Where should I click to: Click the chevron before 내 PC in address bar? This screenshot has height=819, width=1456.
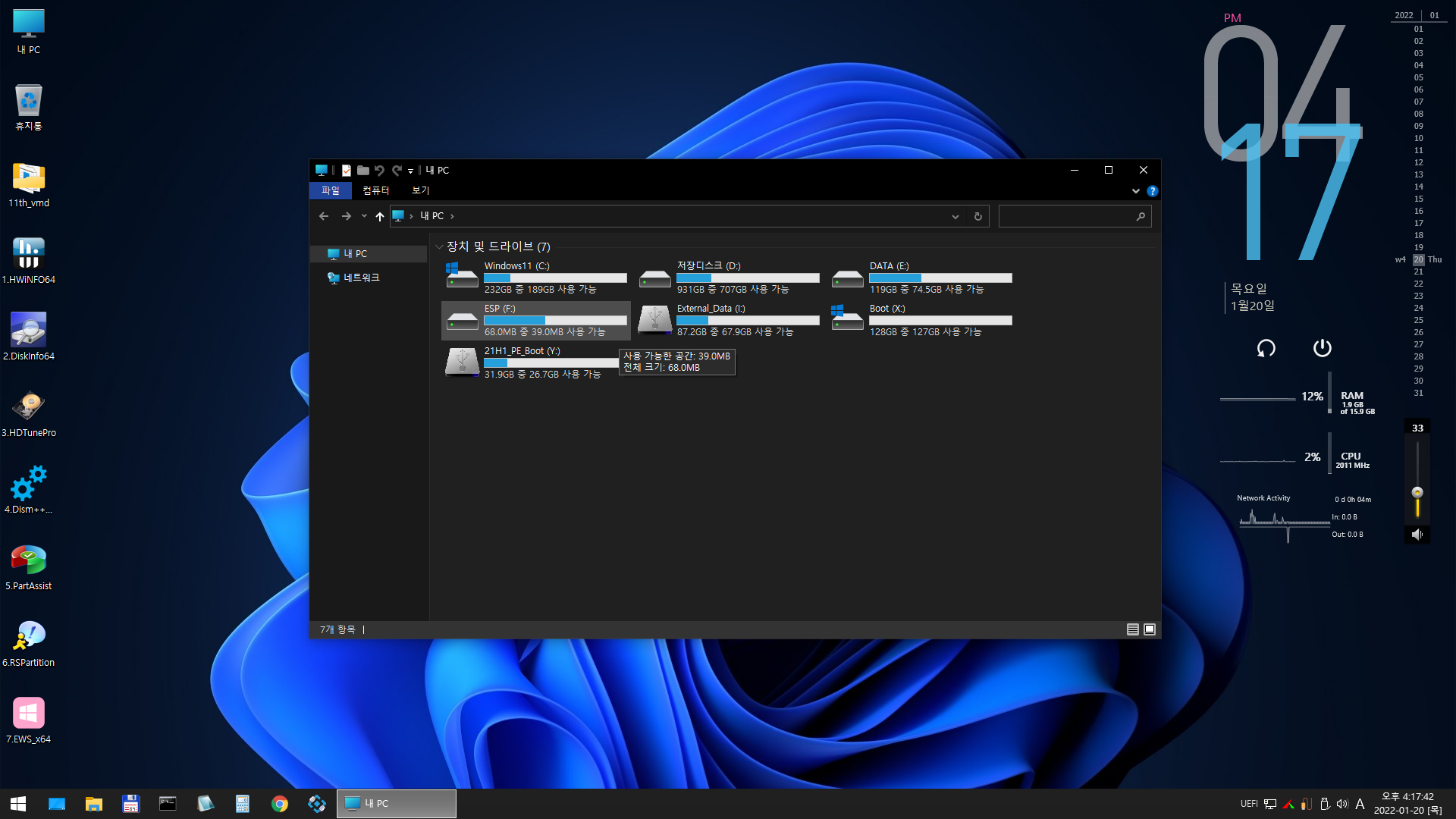(411, 216)
